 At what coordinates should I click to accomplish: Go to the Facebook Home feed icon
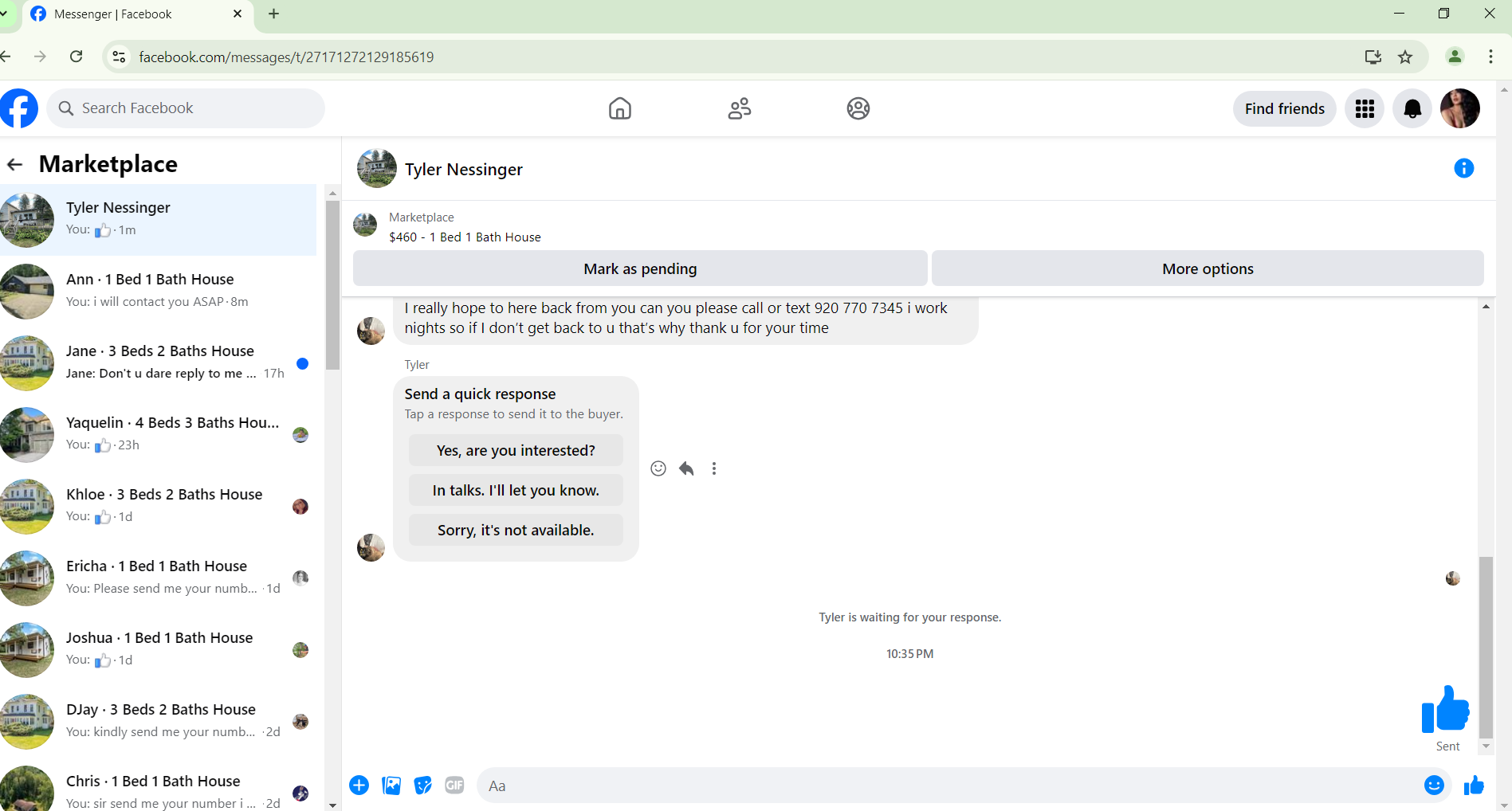pos(620,108)
